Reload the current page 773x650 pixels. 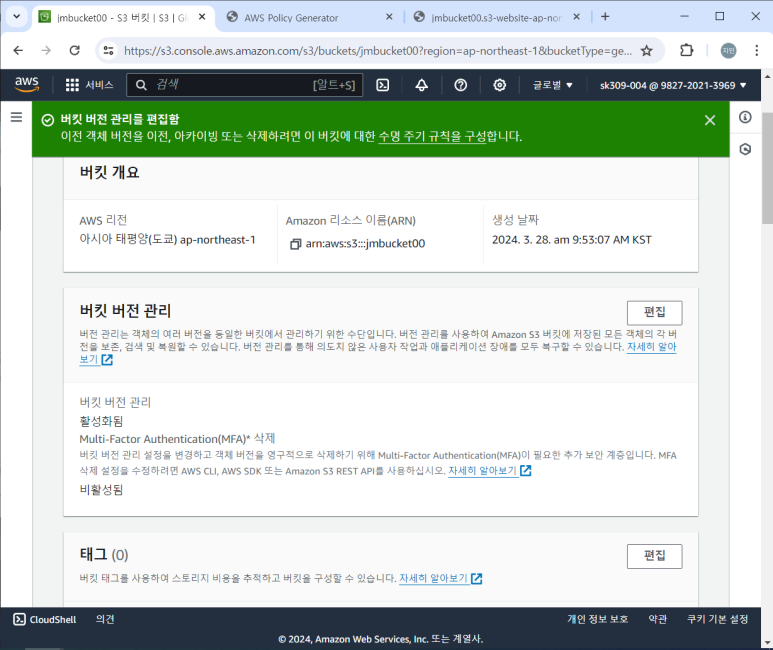coord(74,50)
